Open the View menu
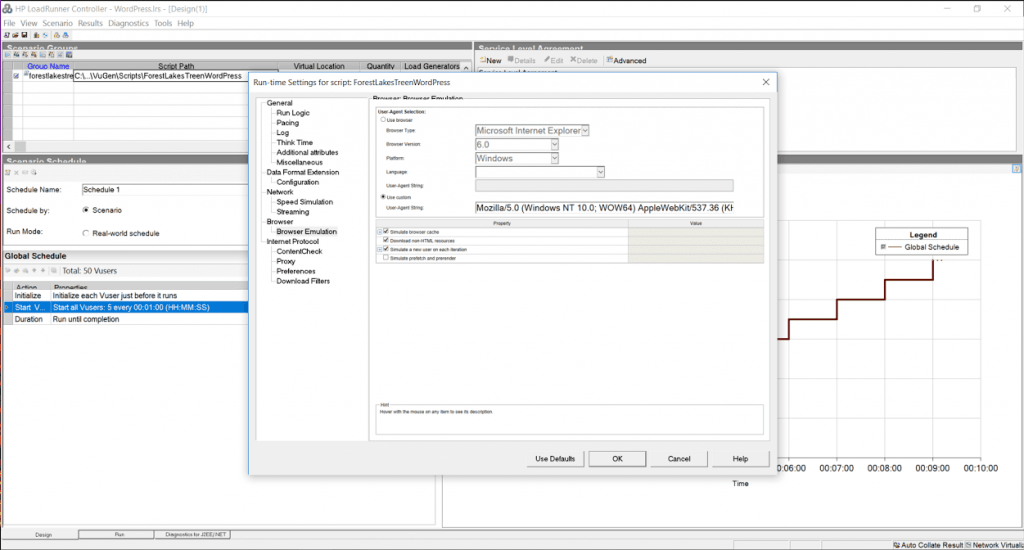The height and width of the screenshot is (550, 1024). click(29, 23)
